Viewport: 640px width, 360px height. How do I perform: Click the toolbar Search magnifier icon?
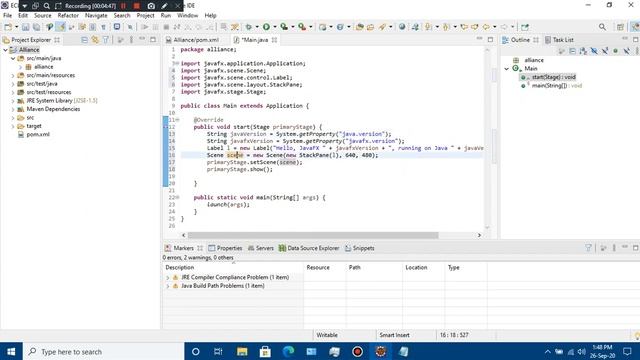(x=602, y=27)
